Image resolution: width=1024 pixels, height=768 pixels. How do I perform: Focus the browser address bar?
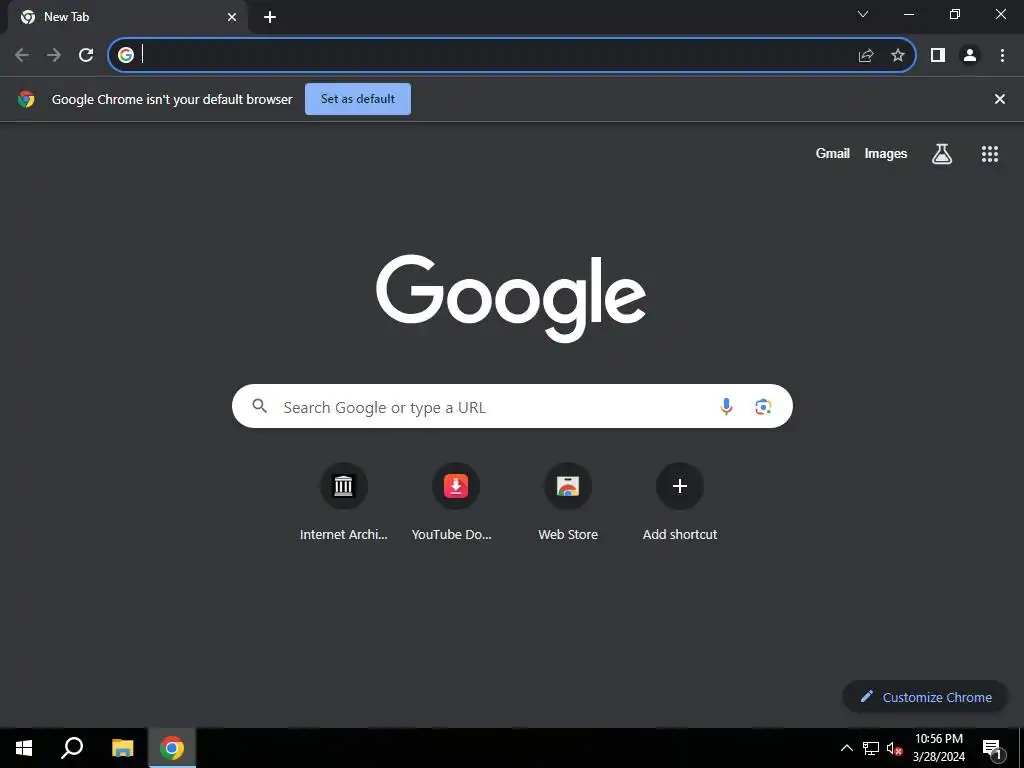[x=512, y=55]
